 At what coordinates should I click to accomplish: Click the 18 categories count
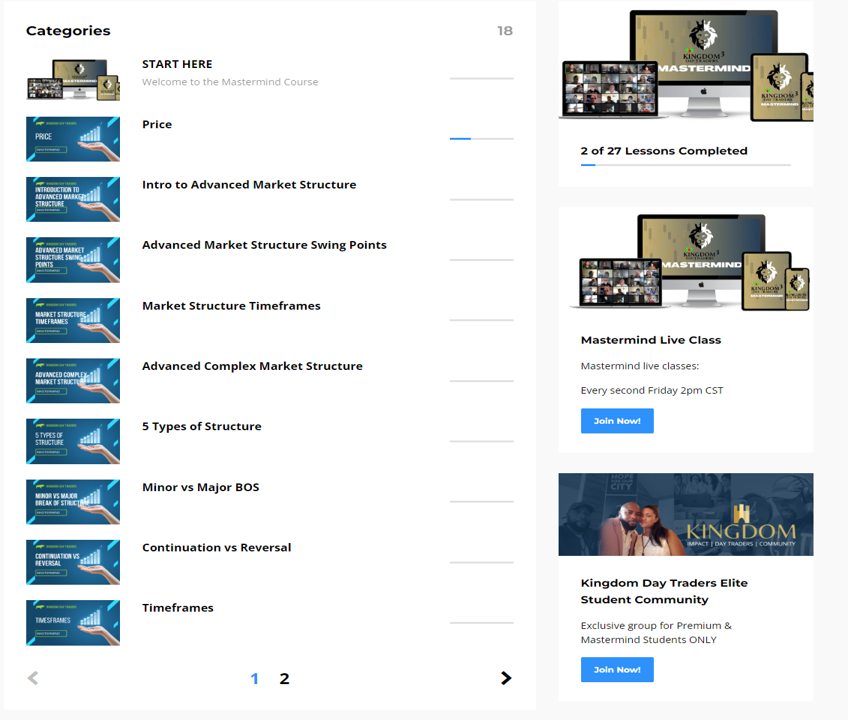[x=505, y=31]
